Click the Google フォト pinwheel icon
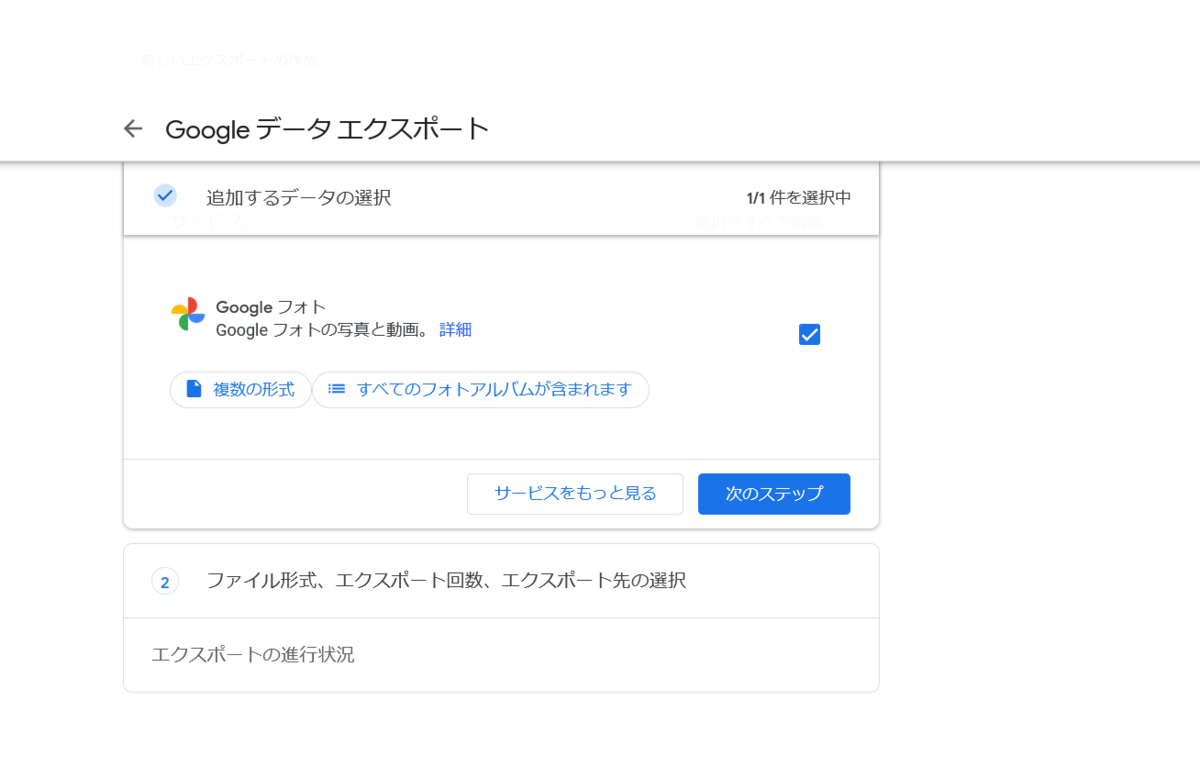This screenshot has width=1200, height=767. tap(188, 314)
